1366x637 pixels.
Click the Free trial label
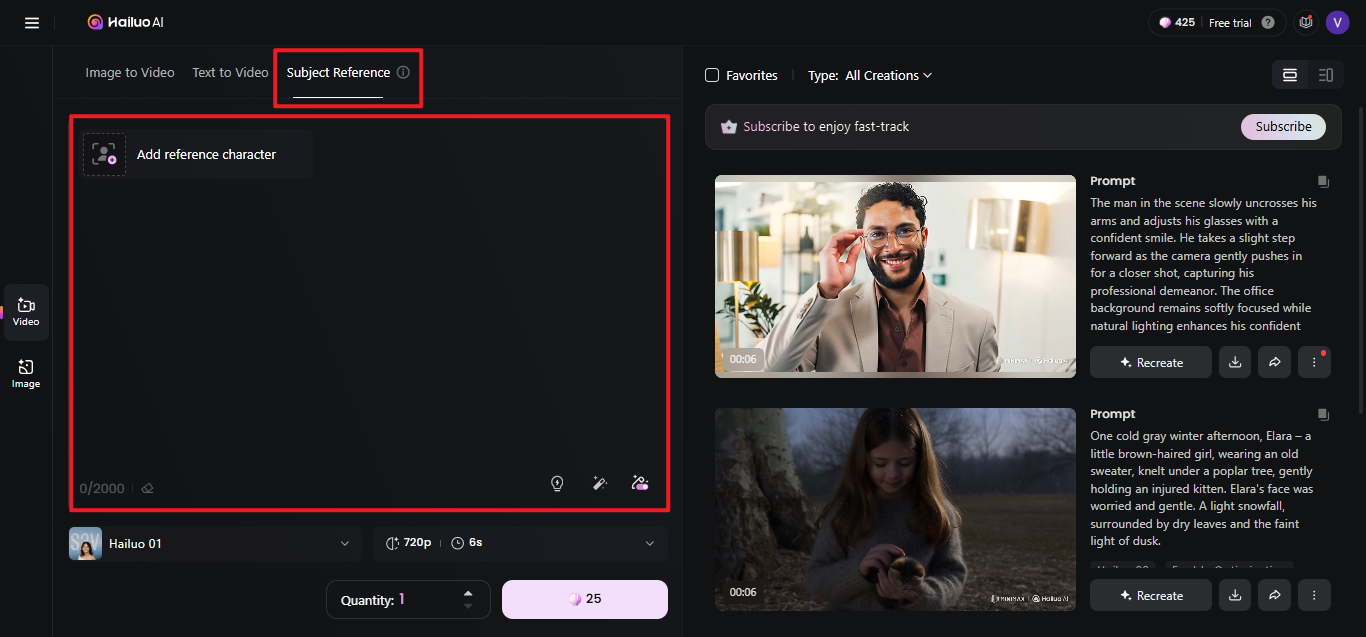[1230, 23]
